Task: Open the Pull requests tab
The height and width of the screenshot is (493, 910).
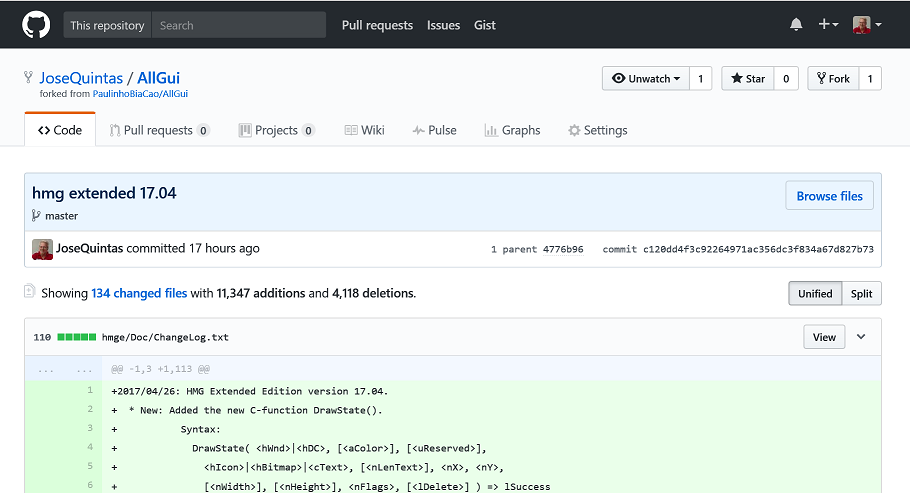Action: [x=159, y=130]
